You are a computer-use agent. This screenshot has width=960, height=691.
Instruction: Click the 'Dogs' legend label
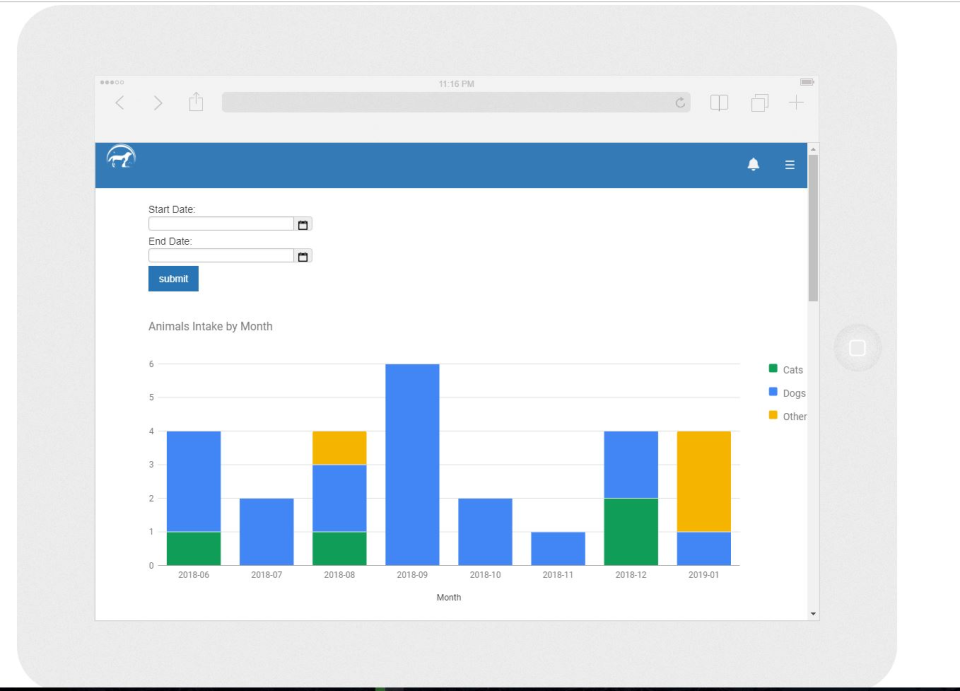coord(794,393)
